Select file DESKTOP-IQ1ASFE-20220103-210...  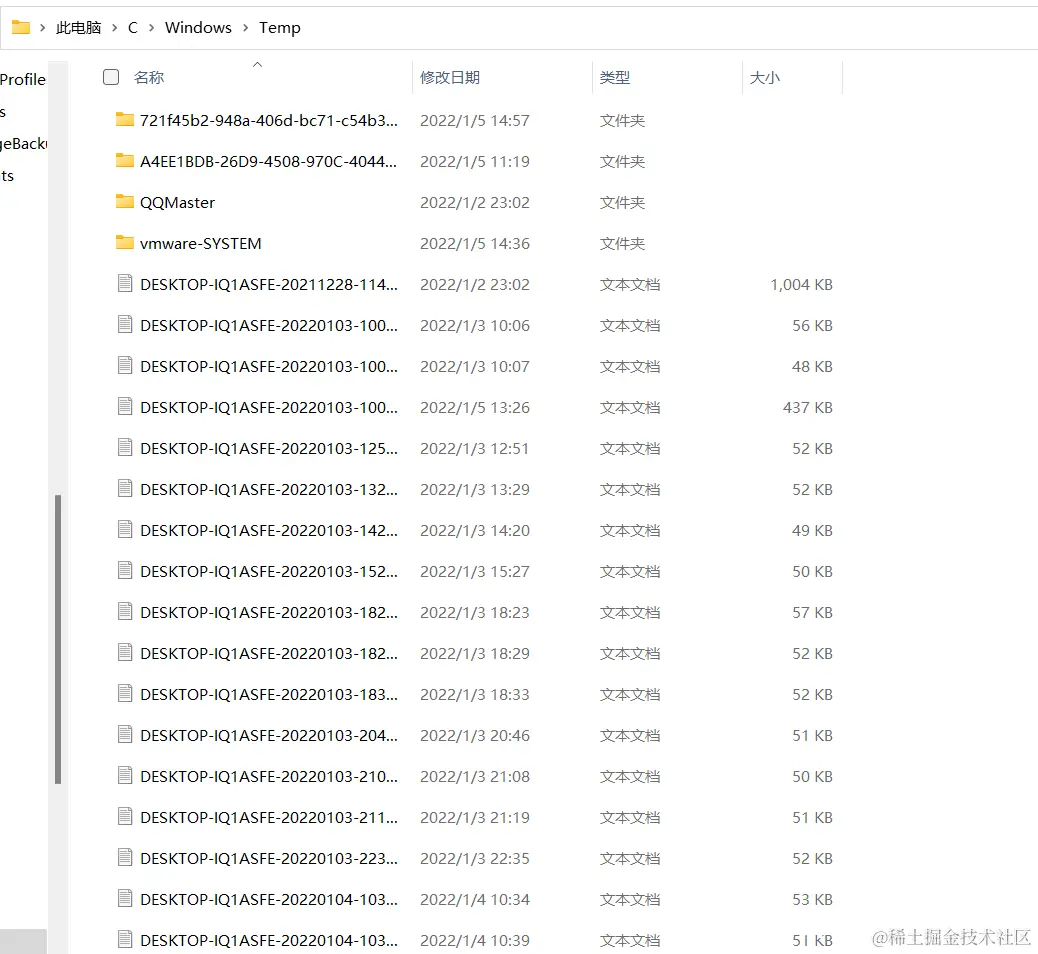click(x=269, y=777)
